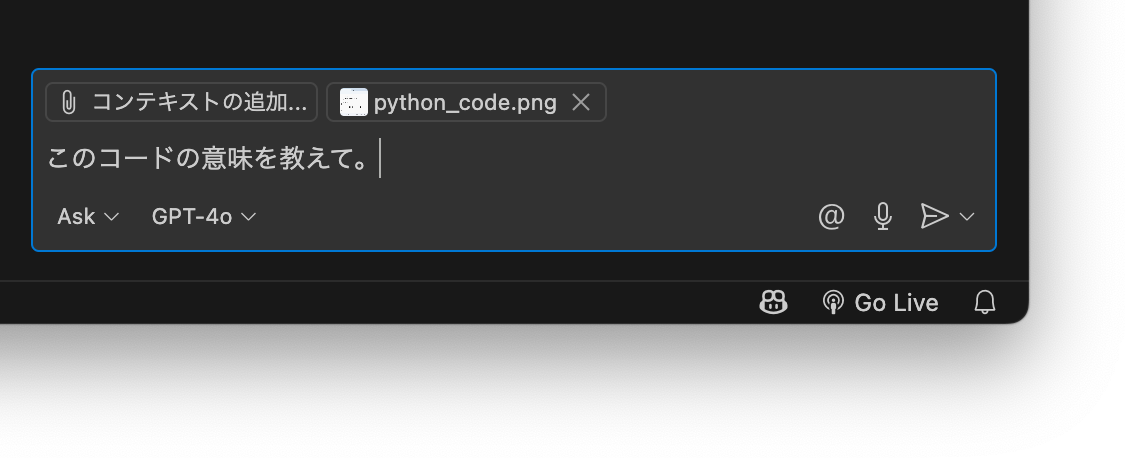Remove the python_code.png attachment
Screen dimensions: 1141x472
pyautogui.click(x=581, y=103)
